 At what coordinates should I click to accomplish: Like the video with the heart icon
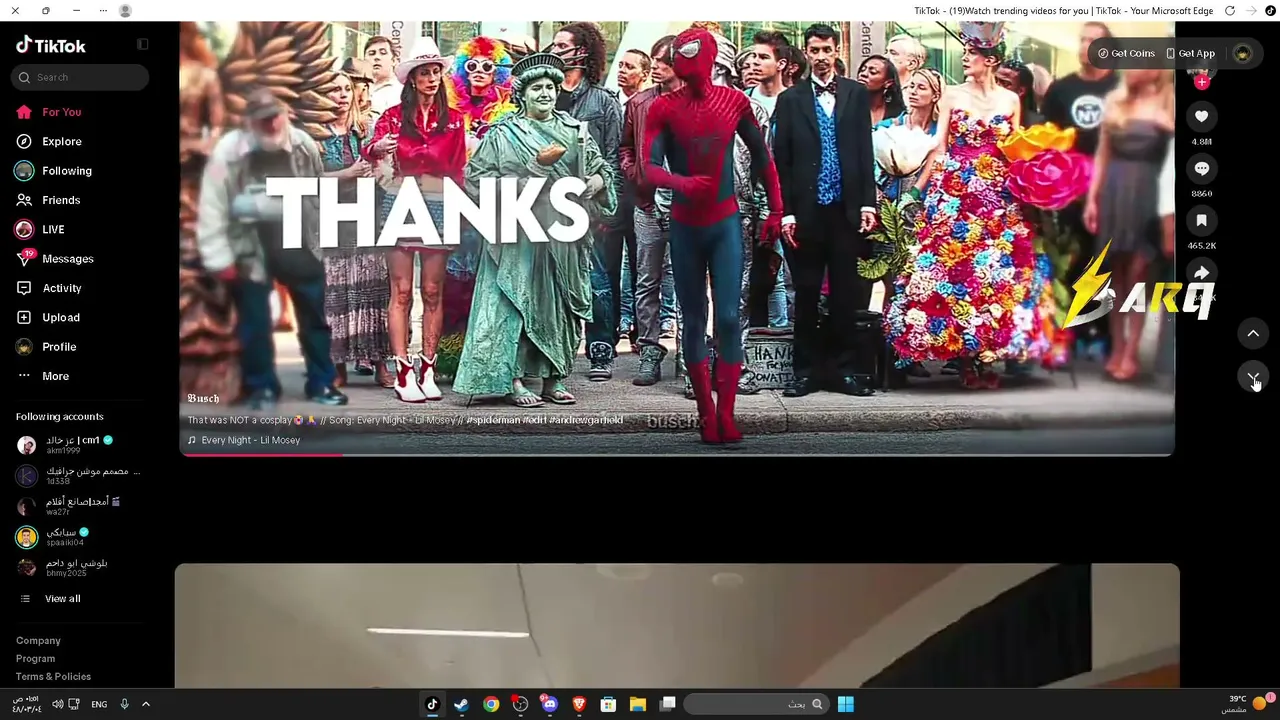click(1202, 116)
